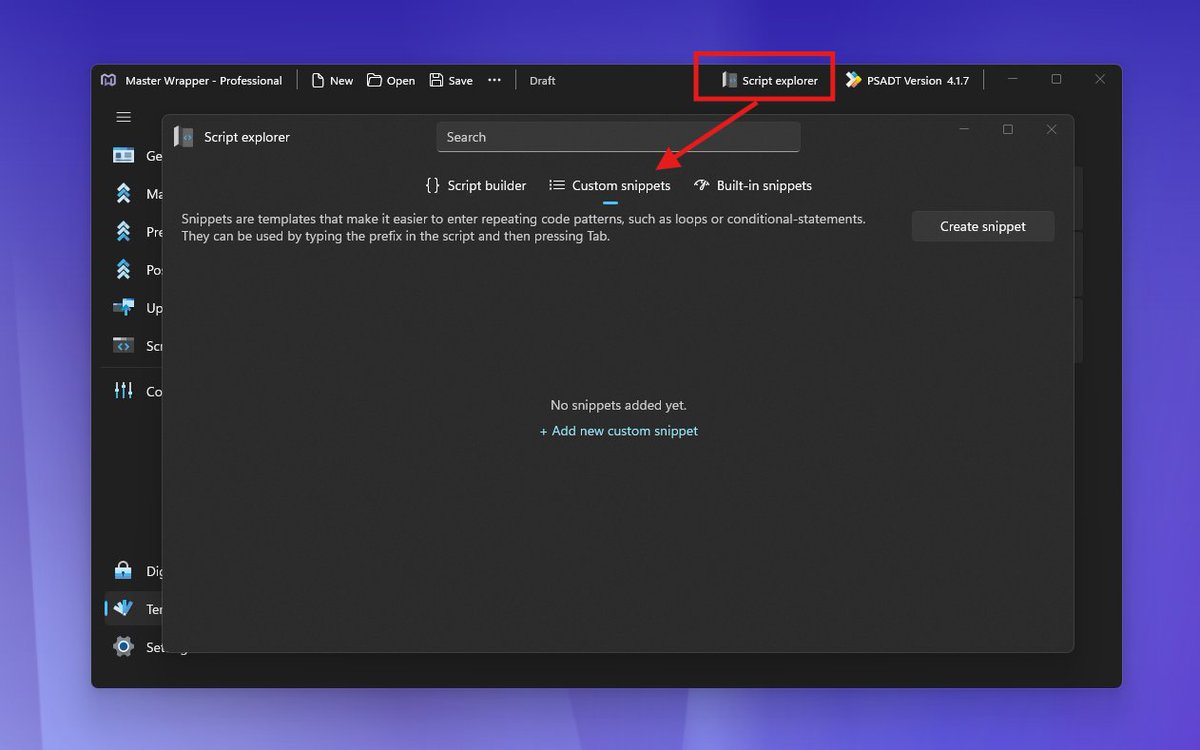Image resolution: width=1200 pixels, height=750 pixels.
Task: Maximize the Master Wrapper main window
Action: tap(1056, 79)
